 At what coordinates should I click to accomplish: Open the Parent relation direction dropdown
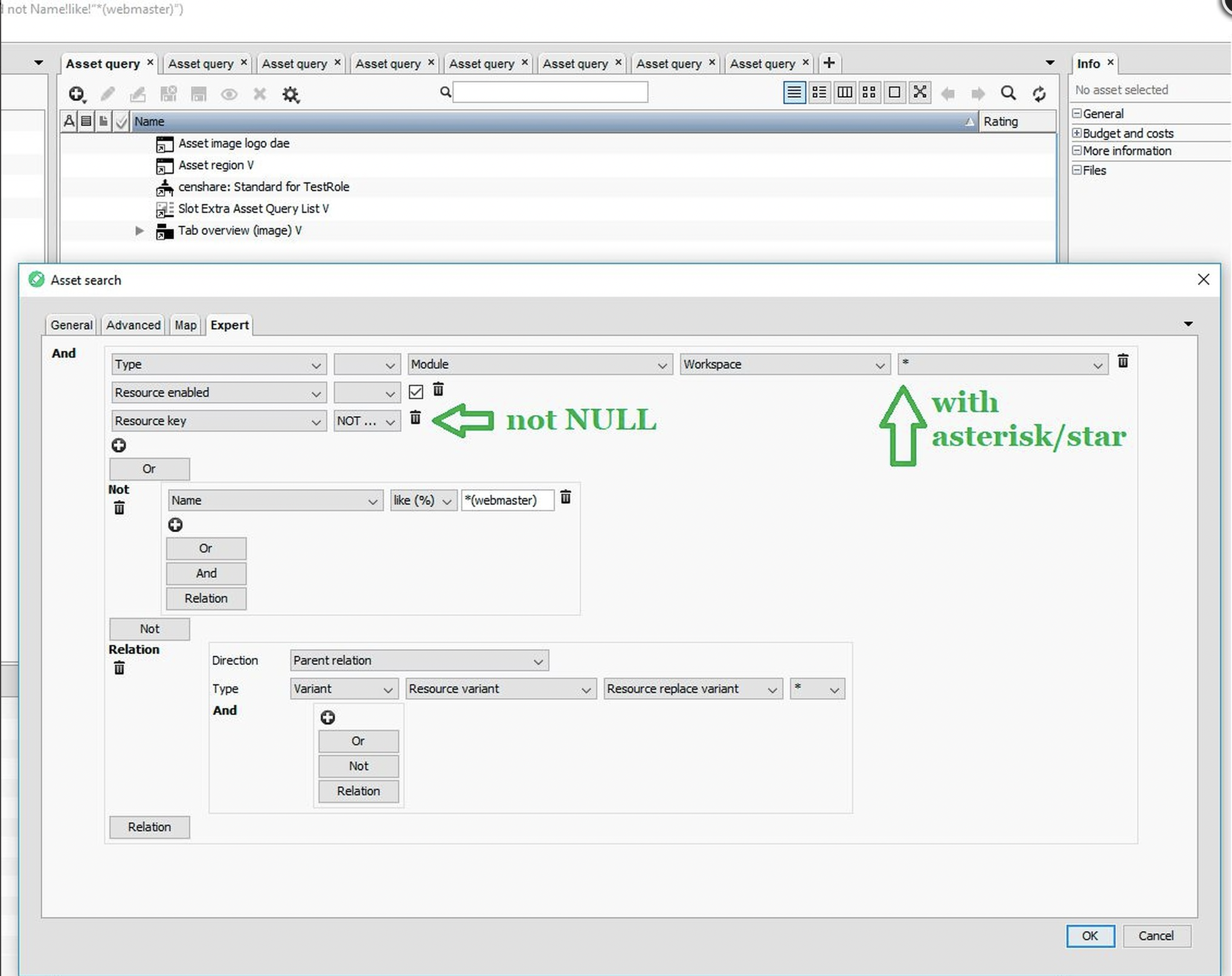(419, 661)
